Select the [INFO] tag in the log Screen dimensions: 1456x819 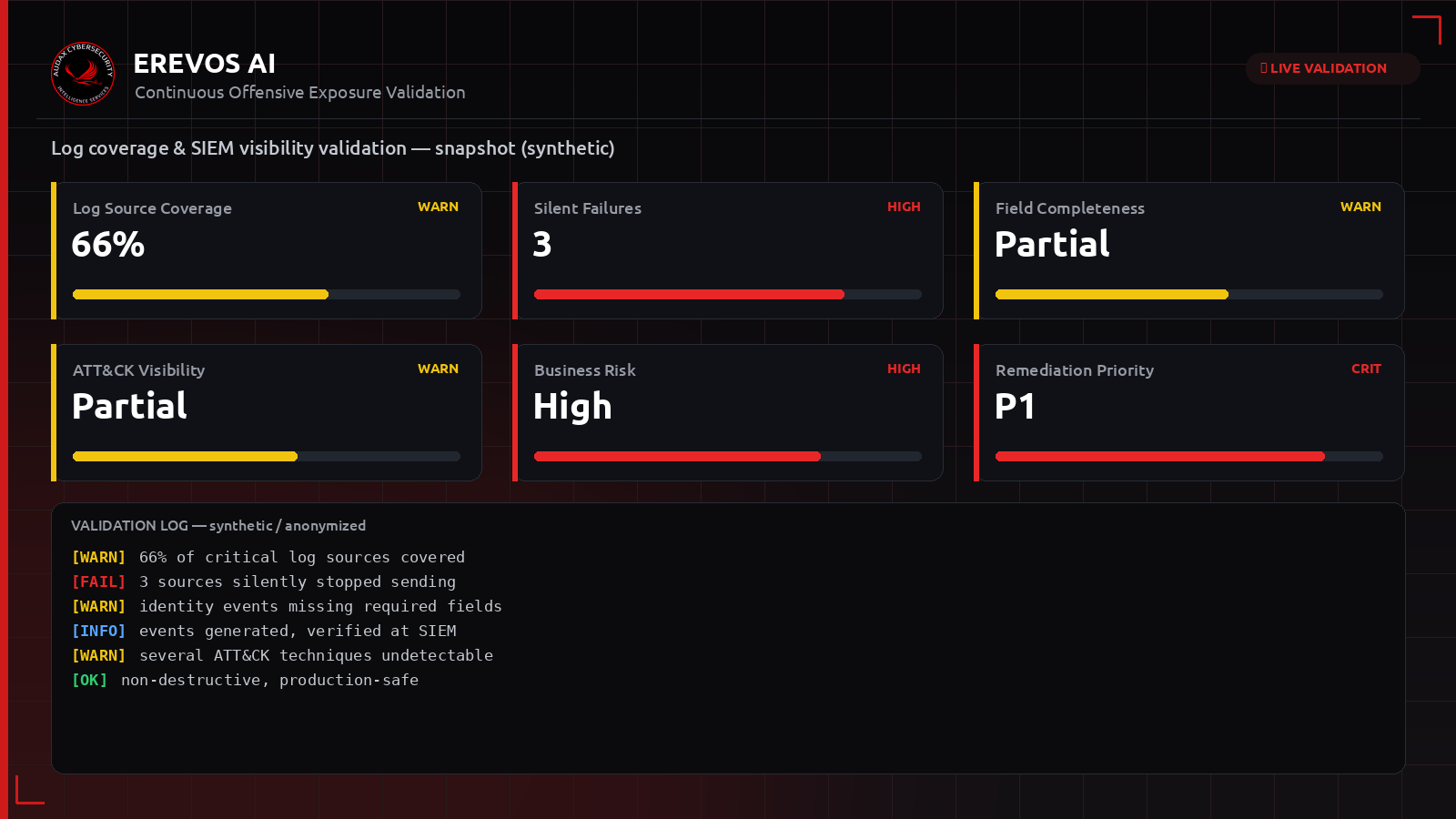[x=98, y=631]
